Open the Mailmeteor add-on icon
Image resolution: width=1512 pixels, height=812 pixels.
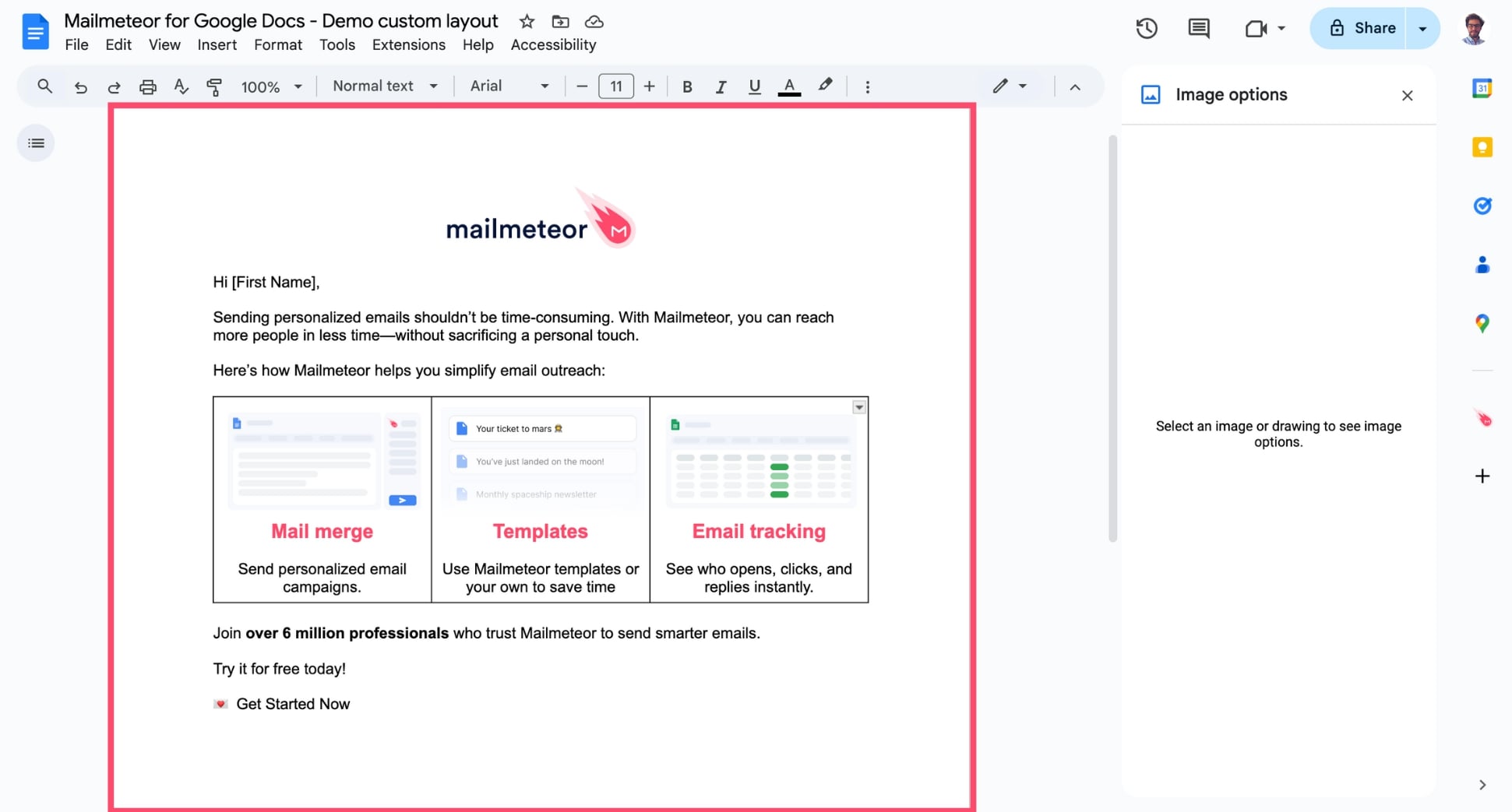(x=1482, y=419)
